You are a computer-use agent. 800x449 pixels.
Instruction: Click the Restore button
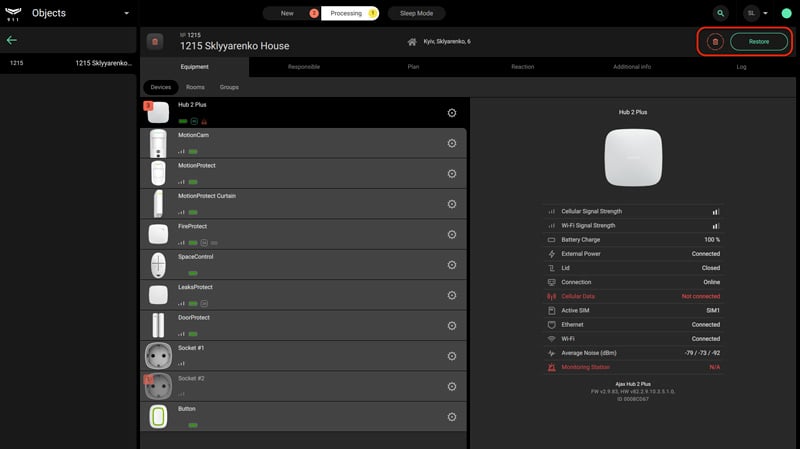click(759, 42)
